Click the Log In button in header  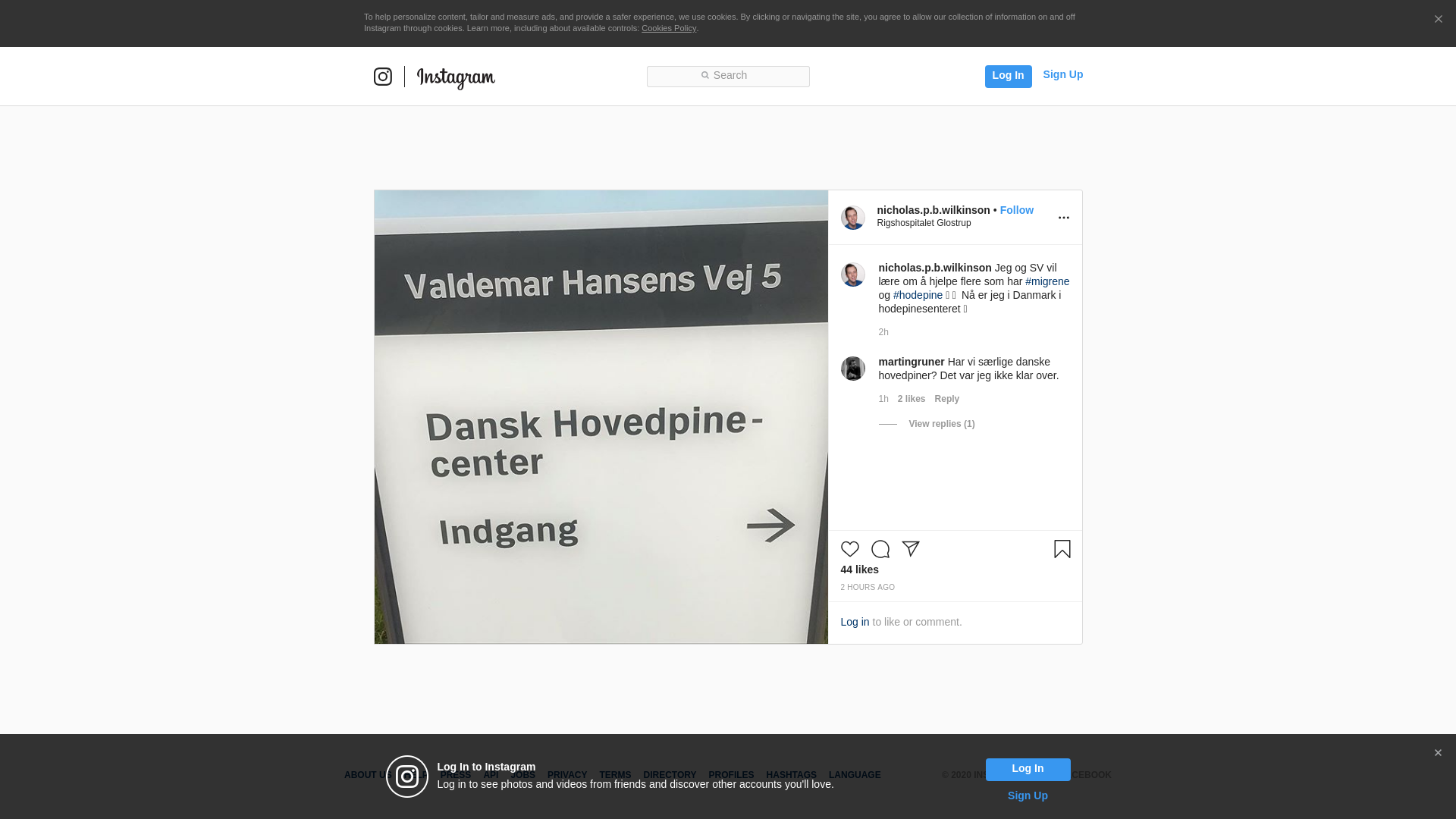pyautogui.click(x=1008, y=76)
